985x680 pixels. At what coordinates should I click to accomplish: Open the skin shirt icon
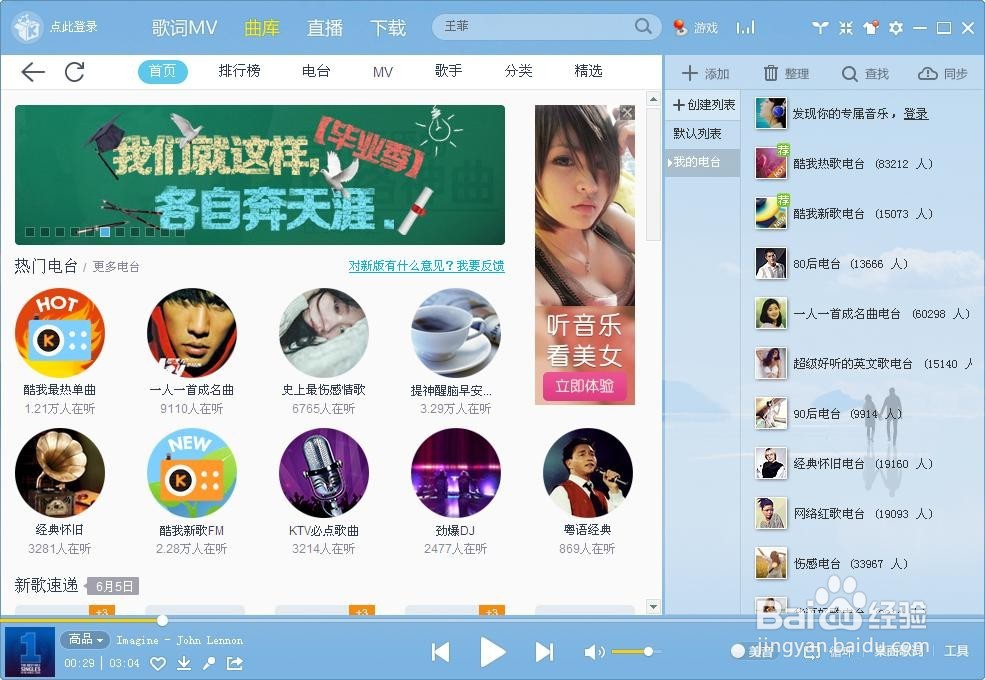pos(871,28)
